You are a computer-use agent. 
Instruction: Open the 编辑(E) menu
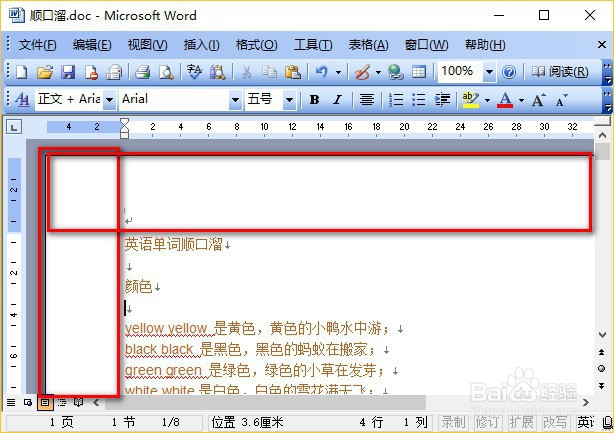(92, 45)
